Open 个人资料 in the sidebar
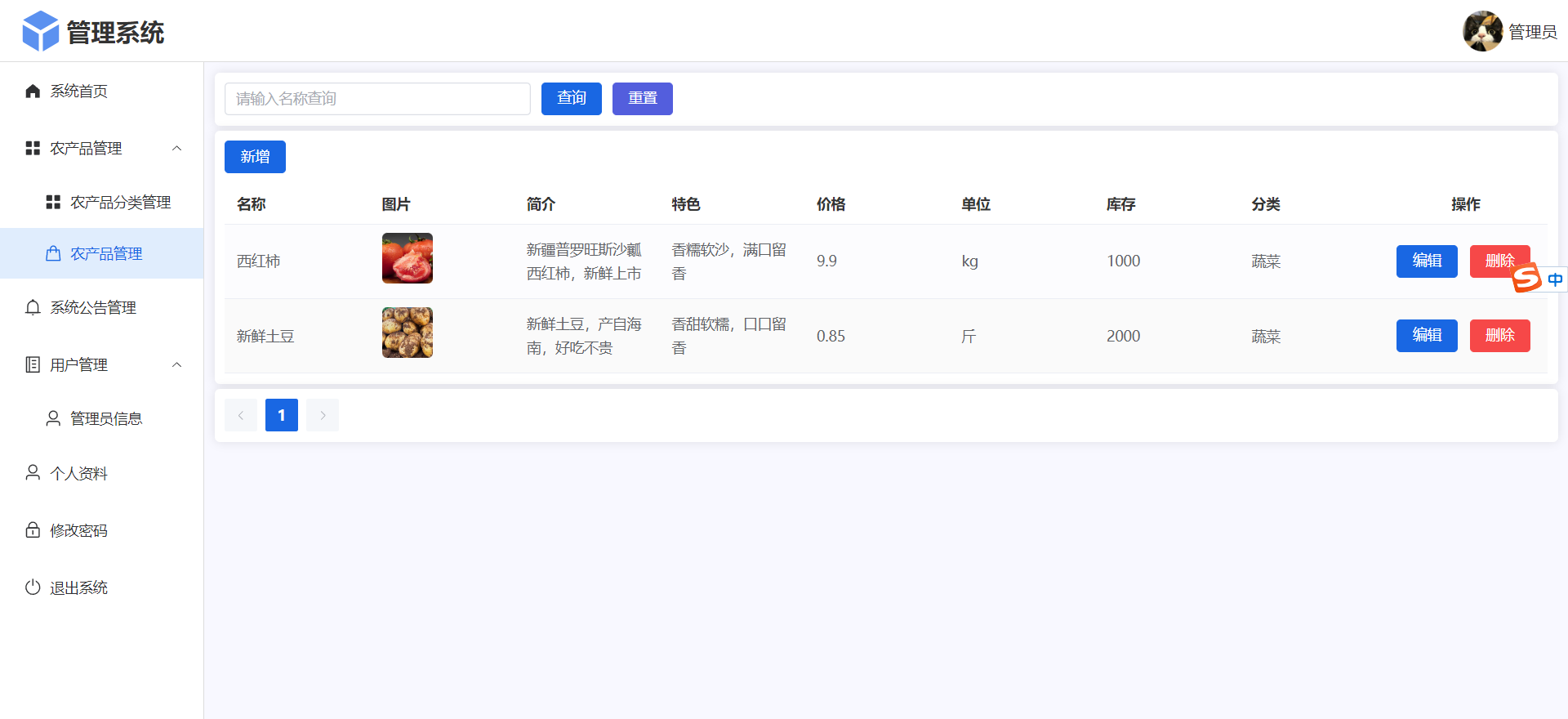Image resolution: width=1568 pixels, height=719 pixels. click(x=101, y=473)
